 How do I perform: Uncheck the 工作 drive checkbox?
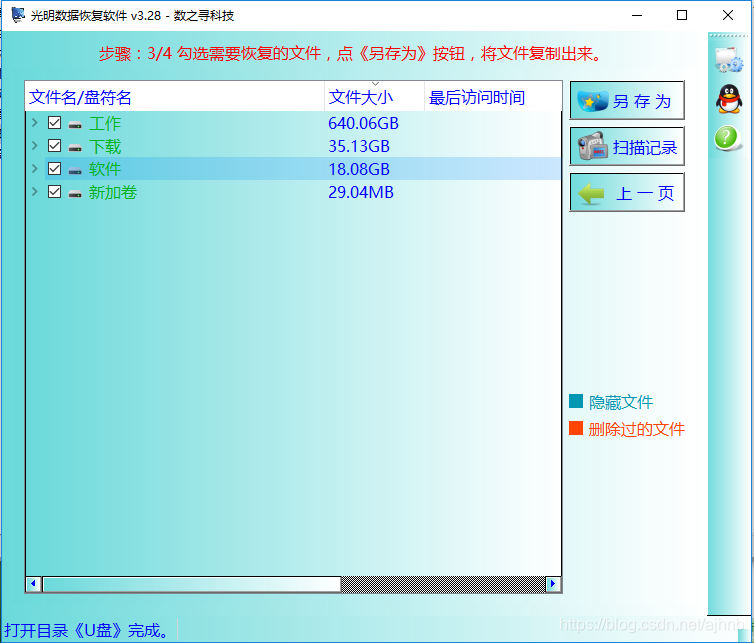pyautogui.click(x=54, y=123)
